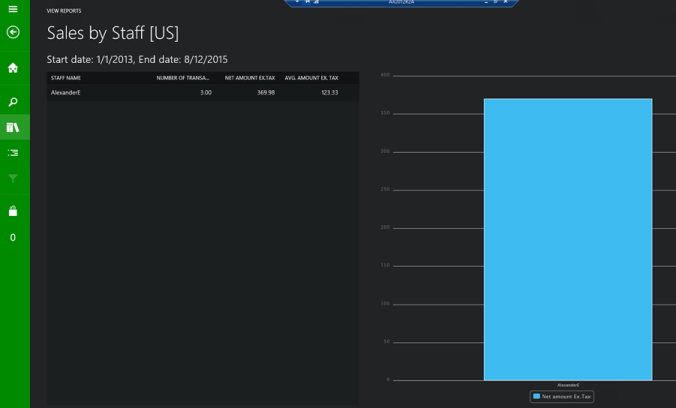Click the Net amount Ex.Tax legend swatch
The image size is (676, 408).
[x=537, y=397]
